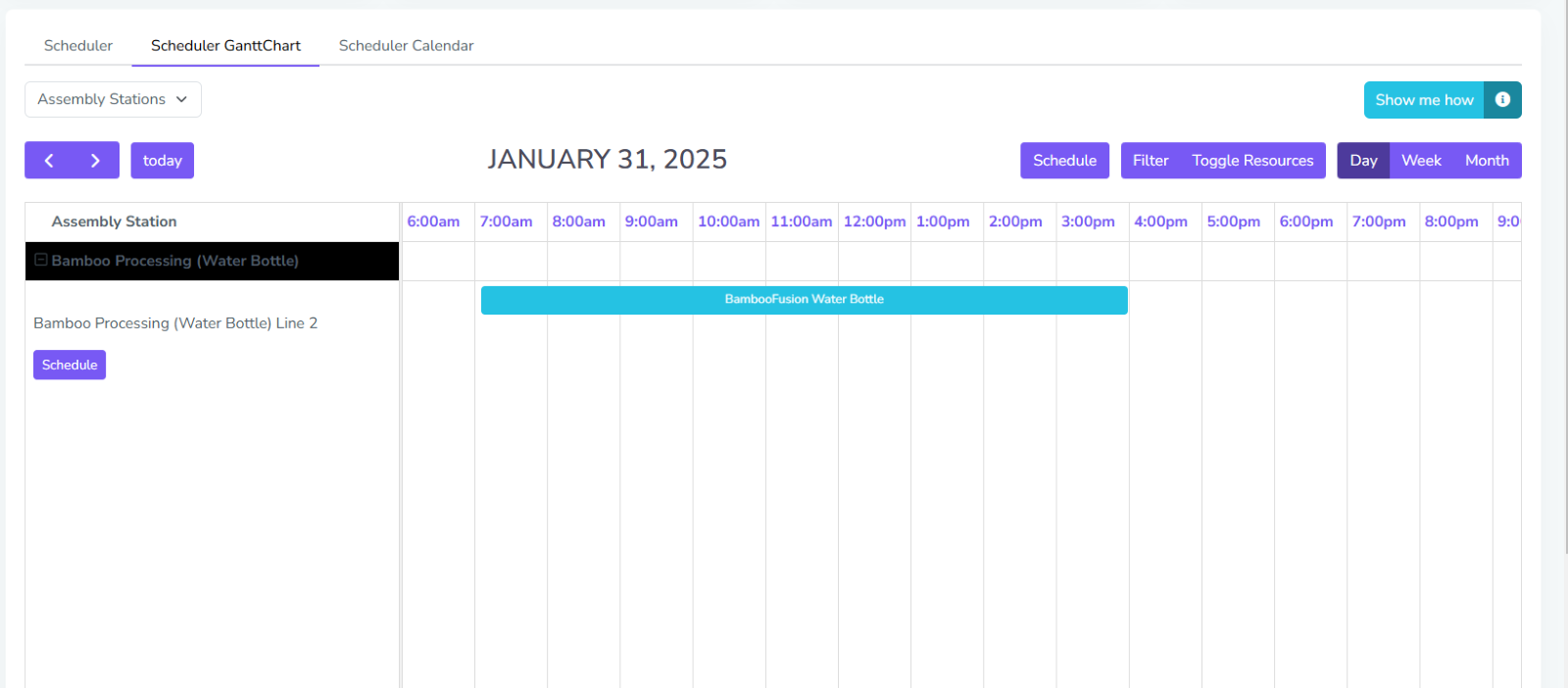The height and width of the screenshot is (688, 1568).
Task: Collapse the Bamboo Processing (Water Bottle) group
Action: point(41,261)
